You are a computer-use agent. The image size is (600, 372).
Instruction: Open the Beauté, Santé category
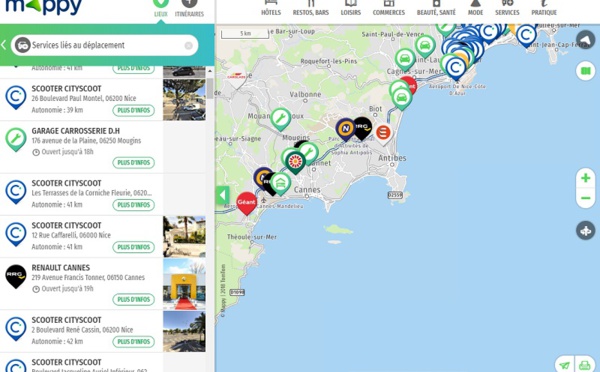click(x=436, y=8)
